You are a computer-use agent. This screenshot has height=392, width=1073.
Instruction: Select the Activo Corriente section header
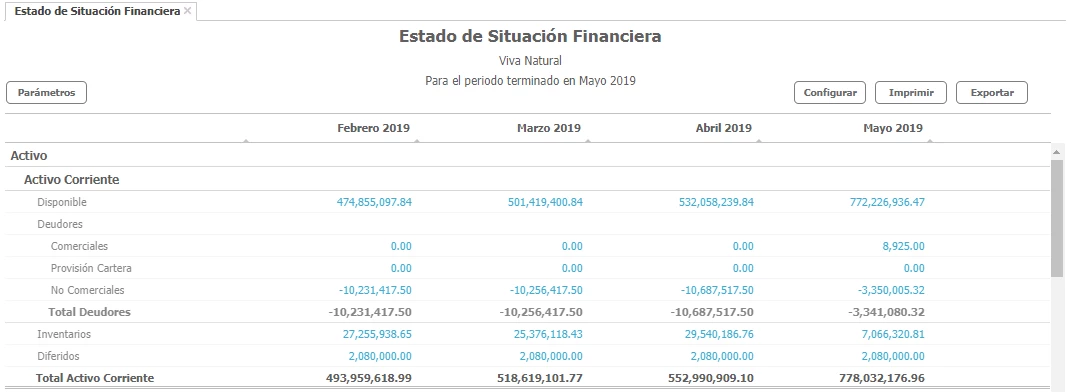pyautogui.click(x=71, y=179)
